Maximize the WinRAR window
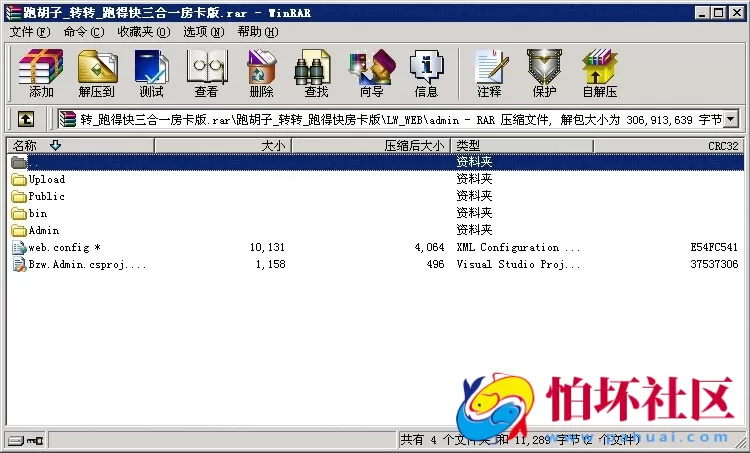 (x=718, y=13)
